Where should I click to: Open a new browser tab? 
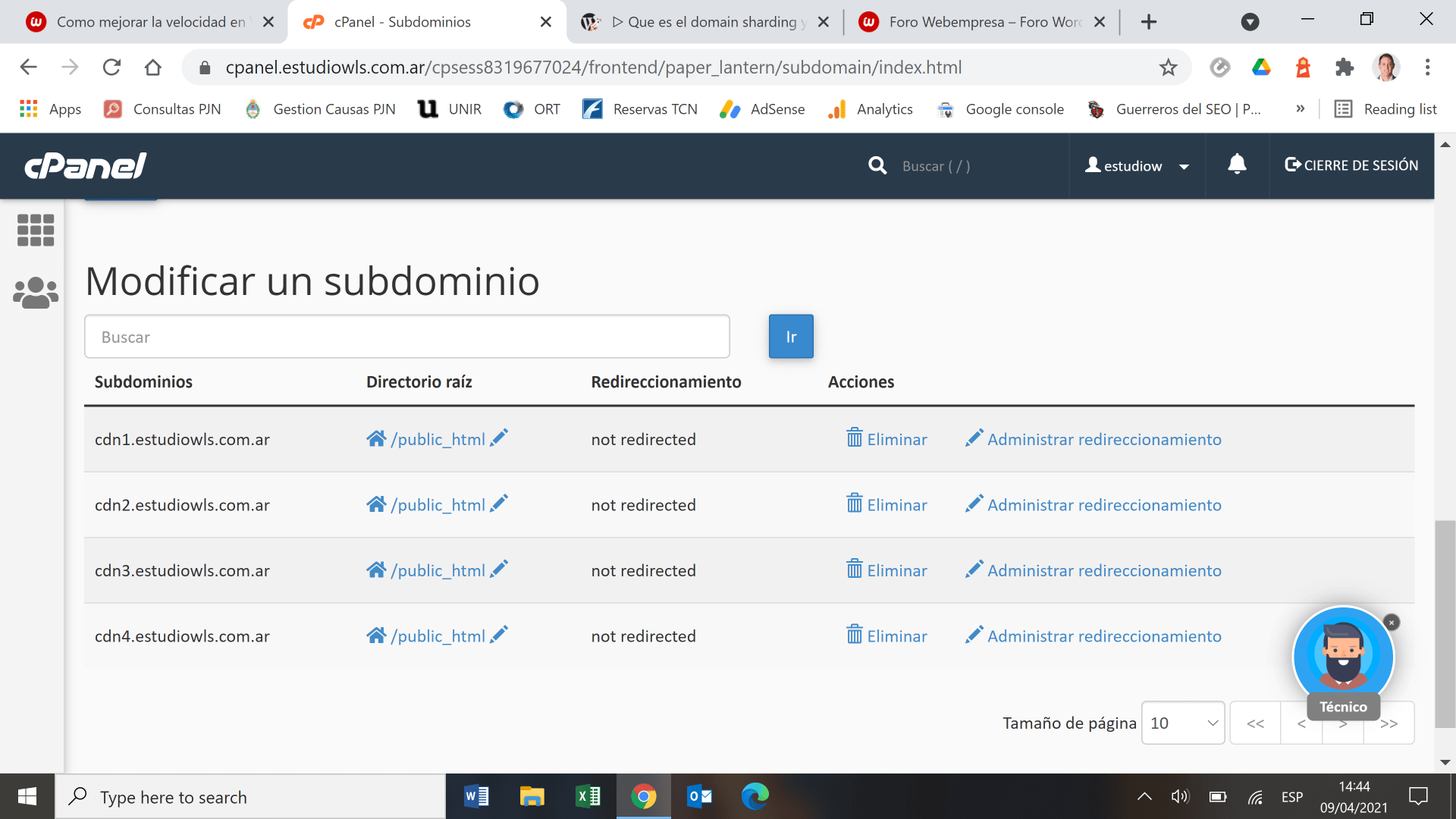pyautogui.click(x=1149, y=22)
